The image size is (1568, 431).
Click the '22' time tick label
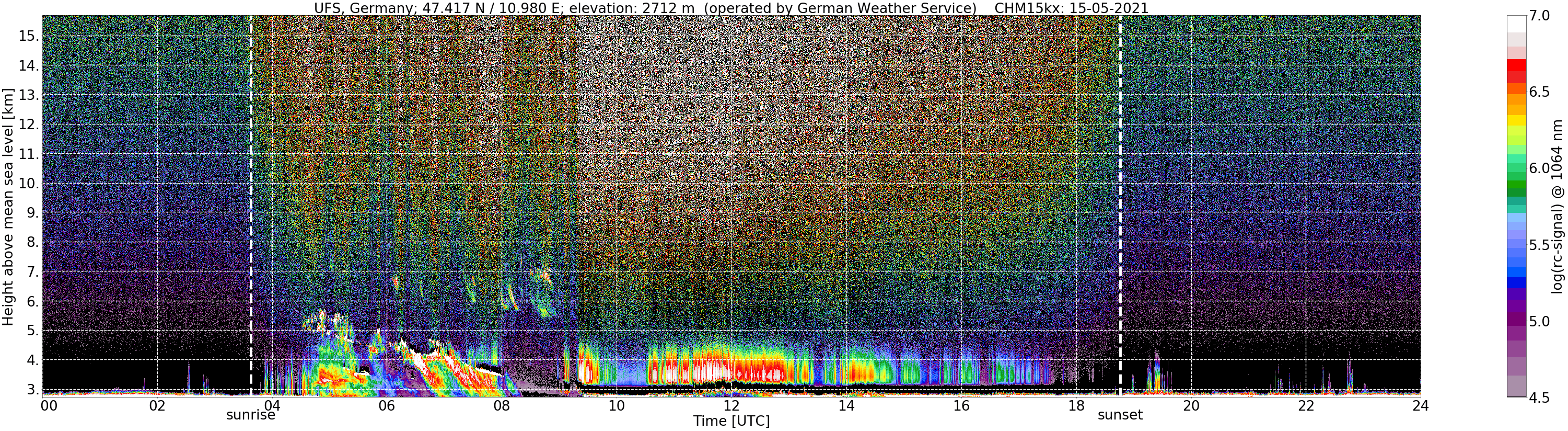1306,406
